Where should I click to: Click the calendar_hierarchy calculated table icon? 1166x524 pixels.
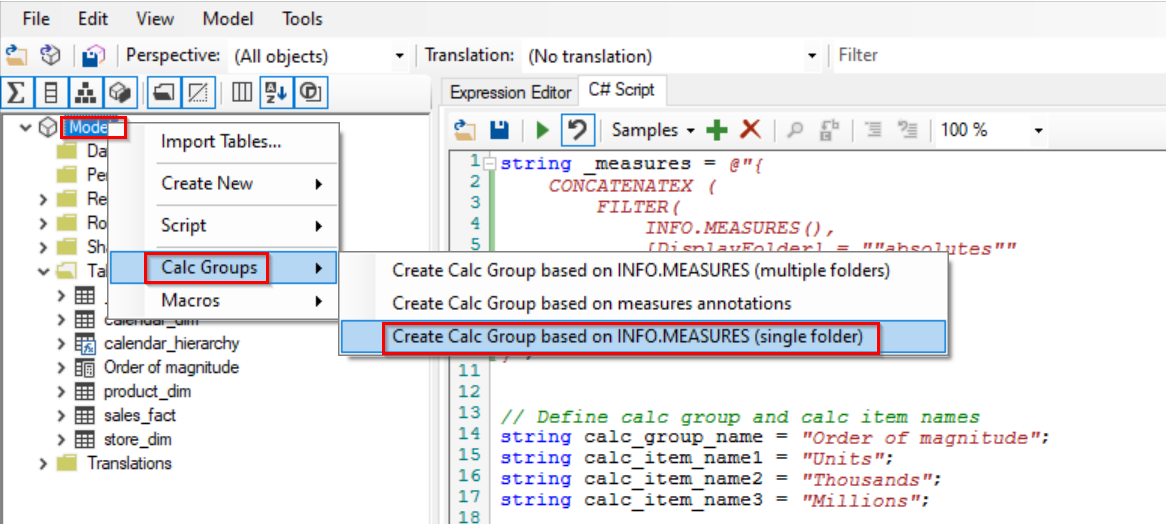[85, 343]
